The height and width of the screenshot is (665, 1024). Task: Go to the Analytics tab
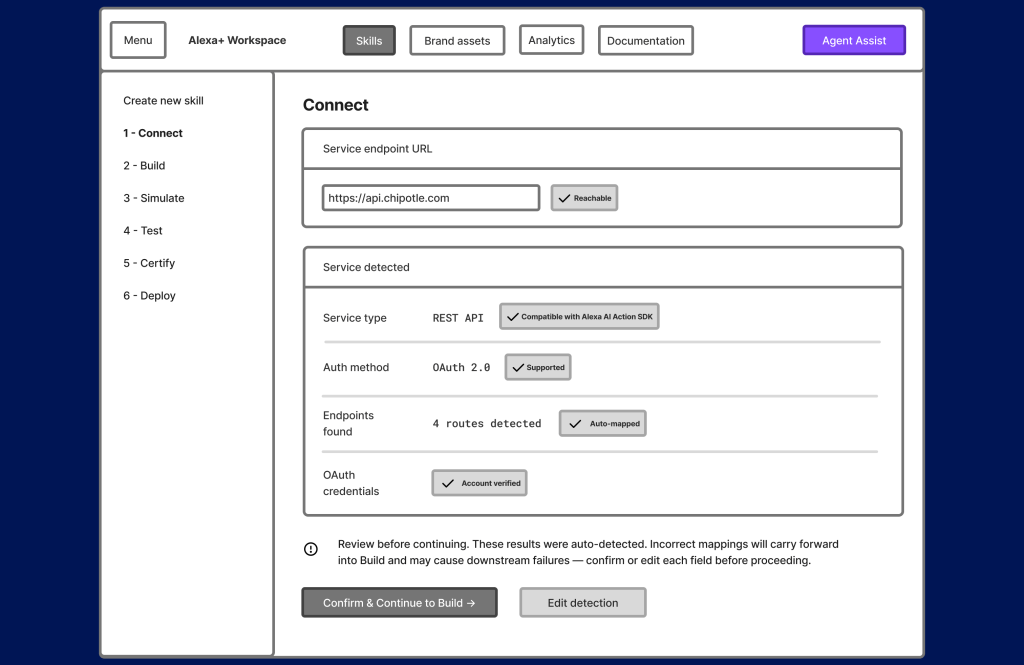point(551,40)
